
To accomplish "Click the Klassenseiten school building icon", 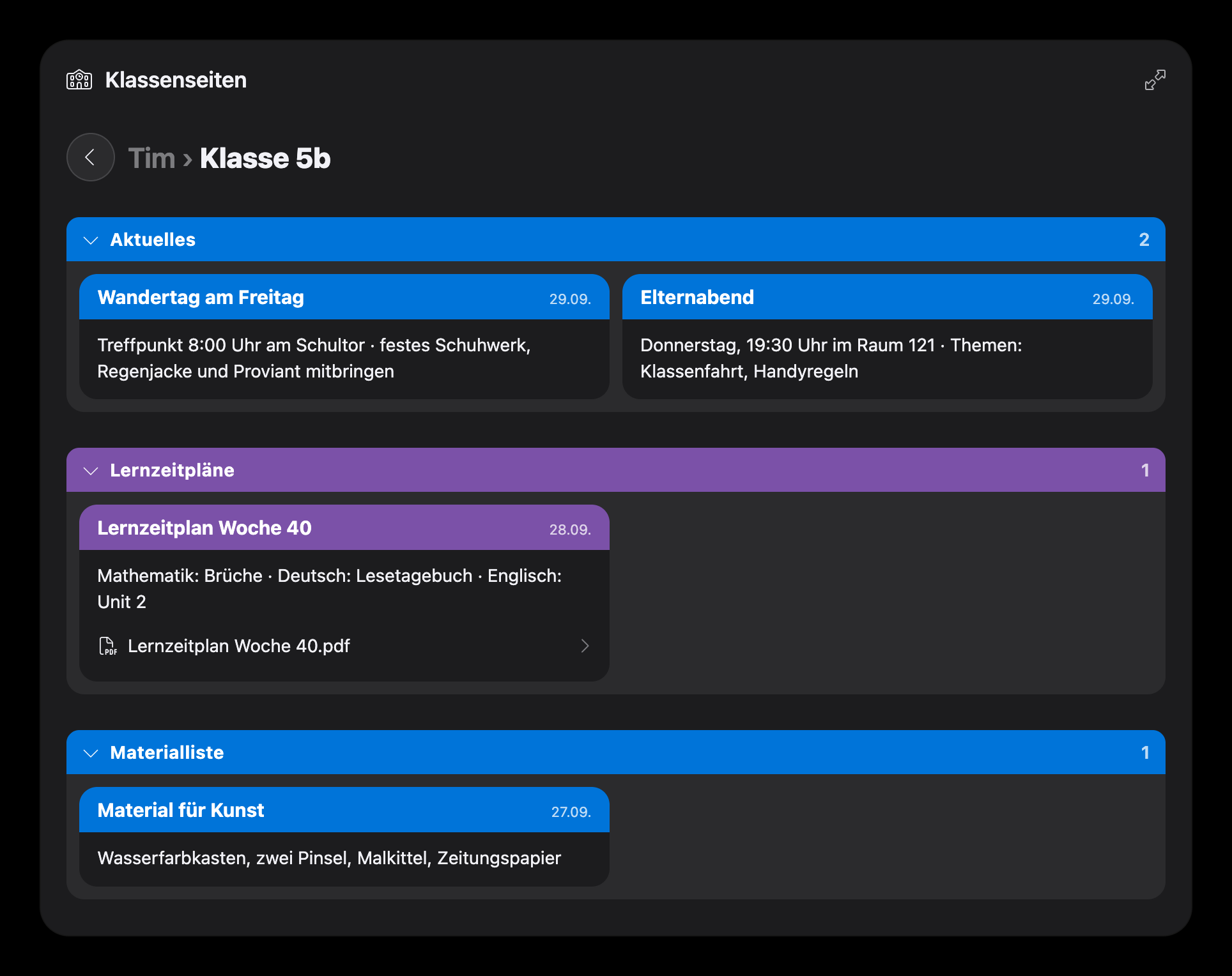I will tap(79, 80).
